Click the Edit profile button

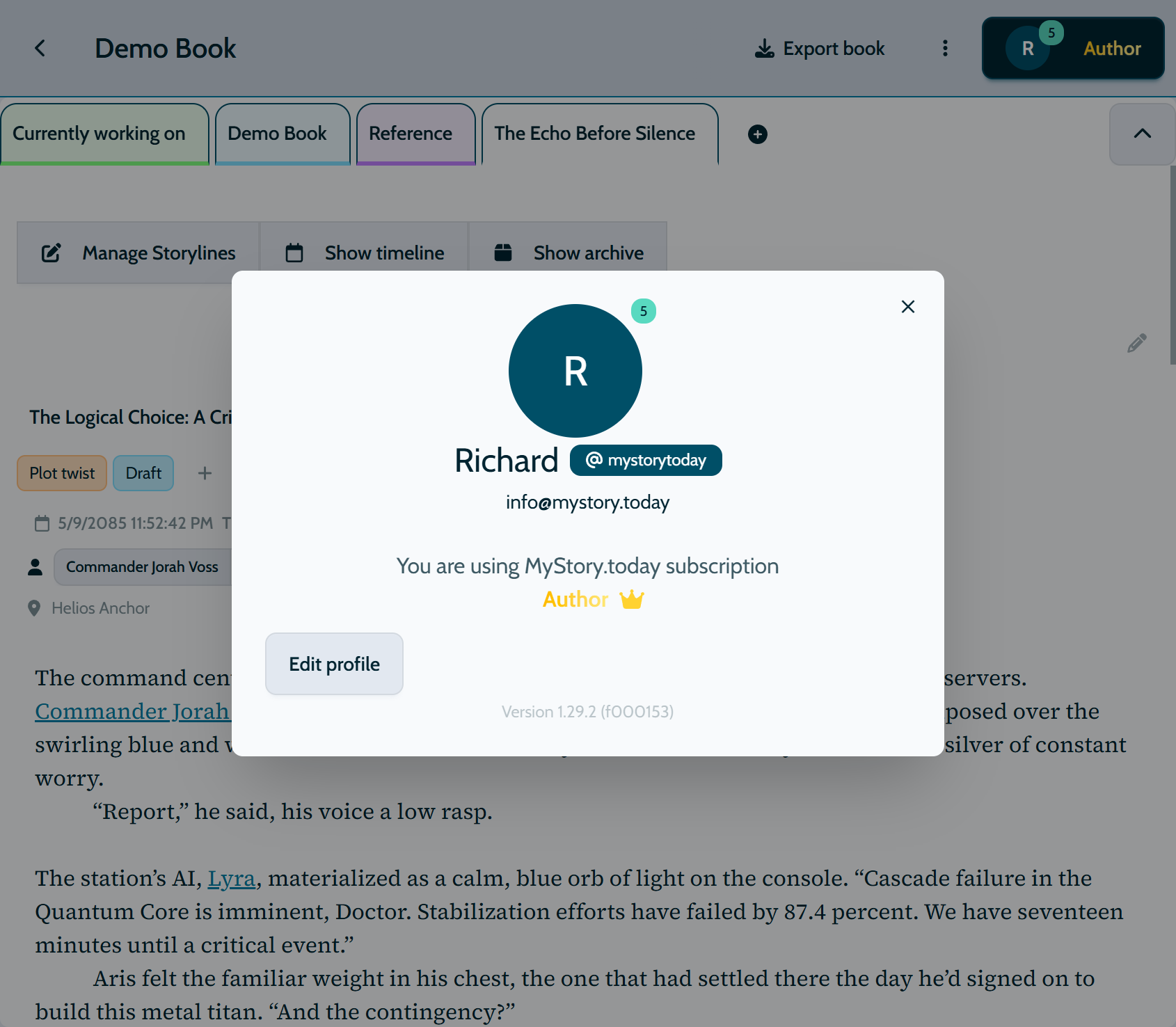click(334, 664)
